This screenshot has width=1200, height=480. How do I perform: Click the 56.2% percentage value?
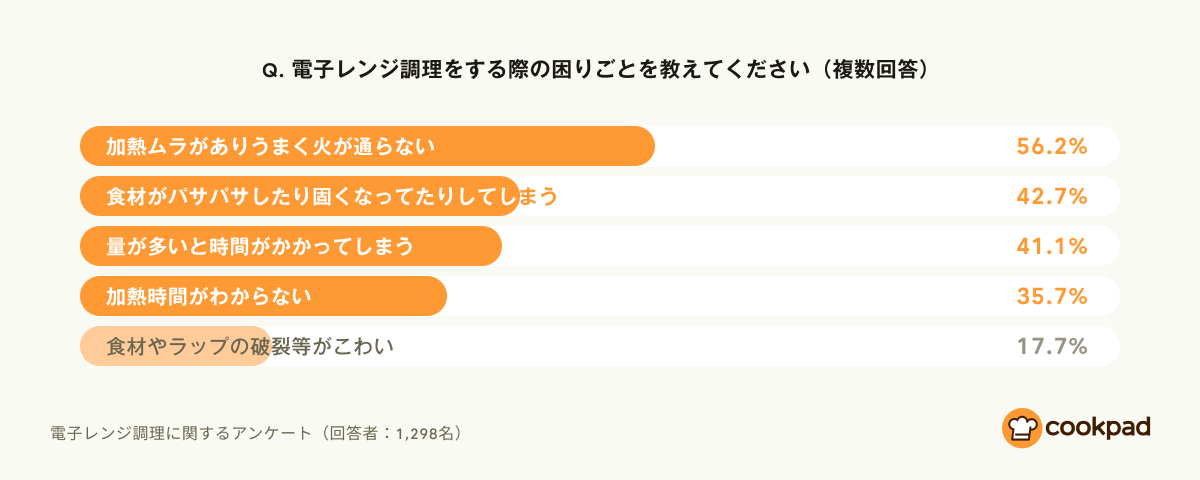click(1052, 146)
